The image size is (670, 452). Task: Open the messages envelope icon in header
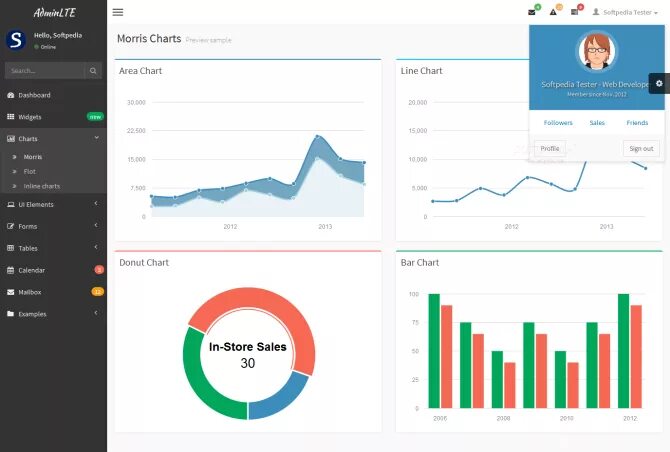click(x=532, y=12)
